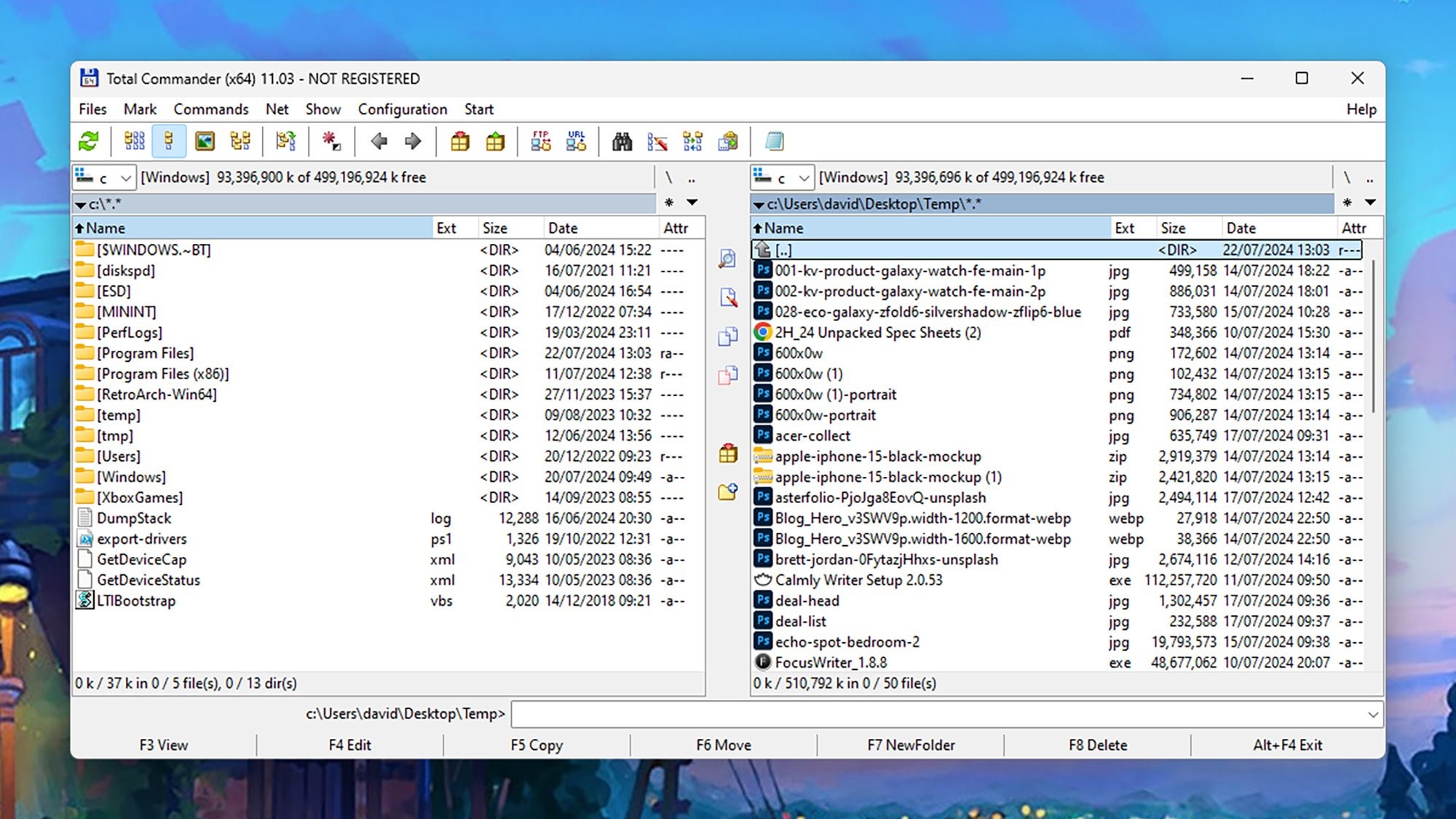Open the command line history dropdown
This screenshot has width=1456, height=819.
(x=1372, y=714)
